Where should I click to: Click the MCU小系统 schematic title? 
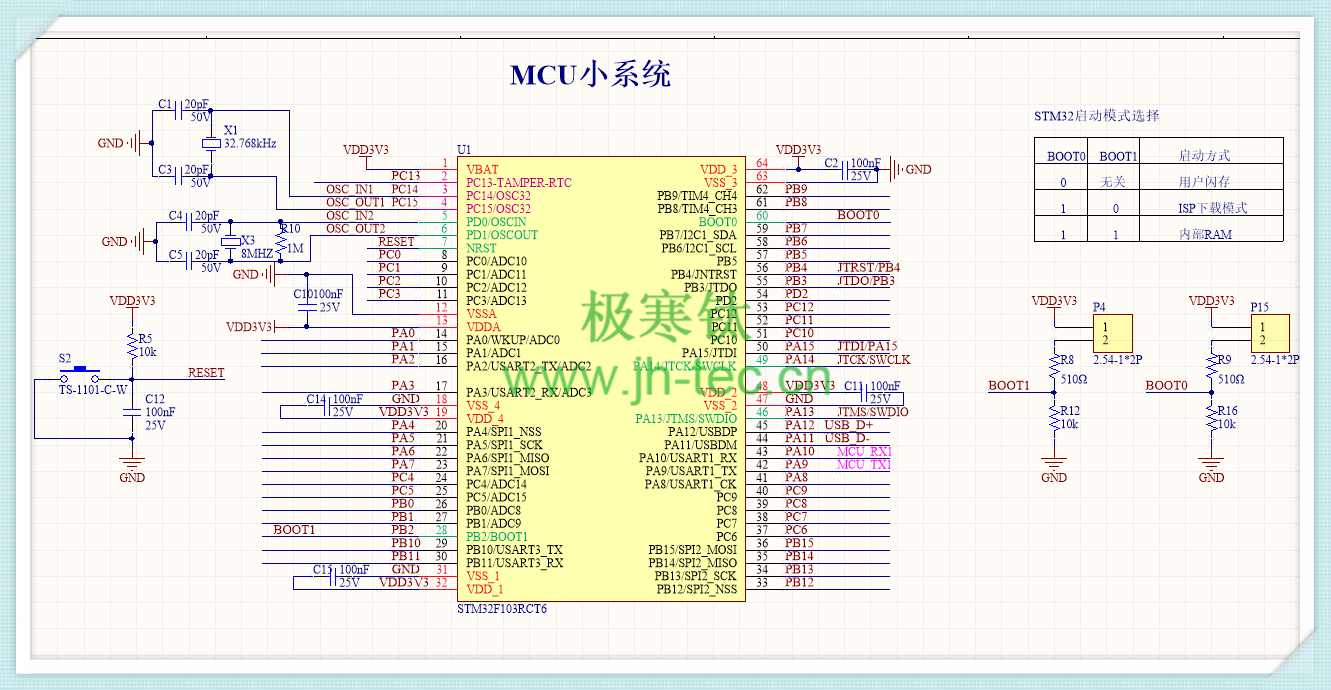[591, 75]
